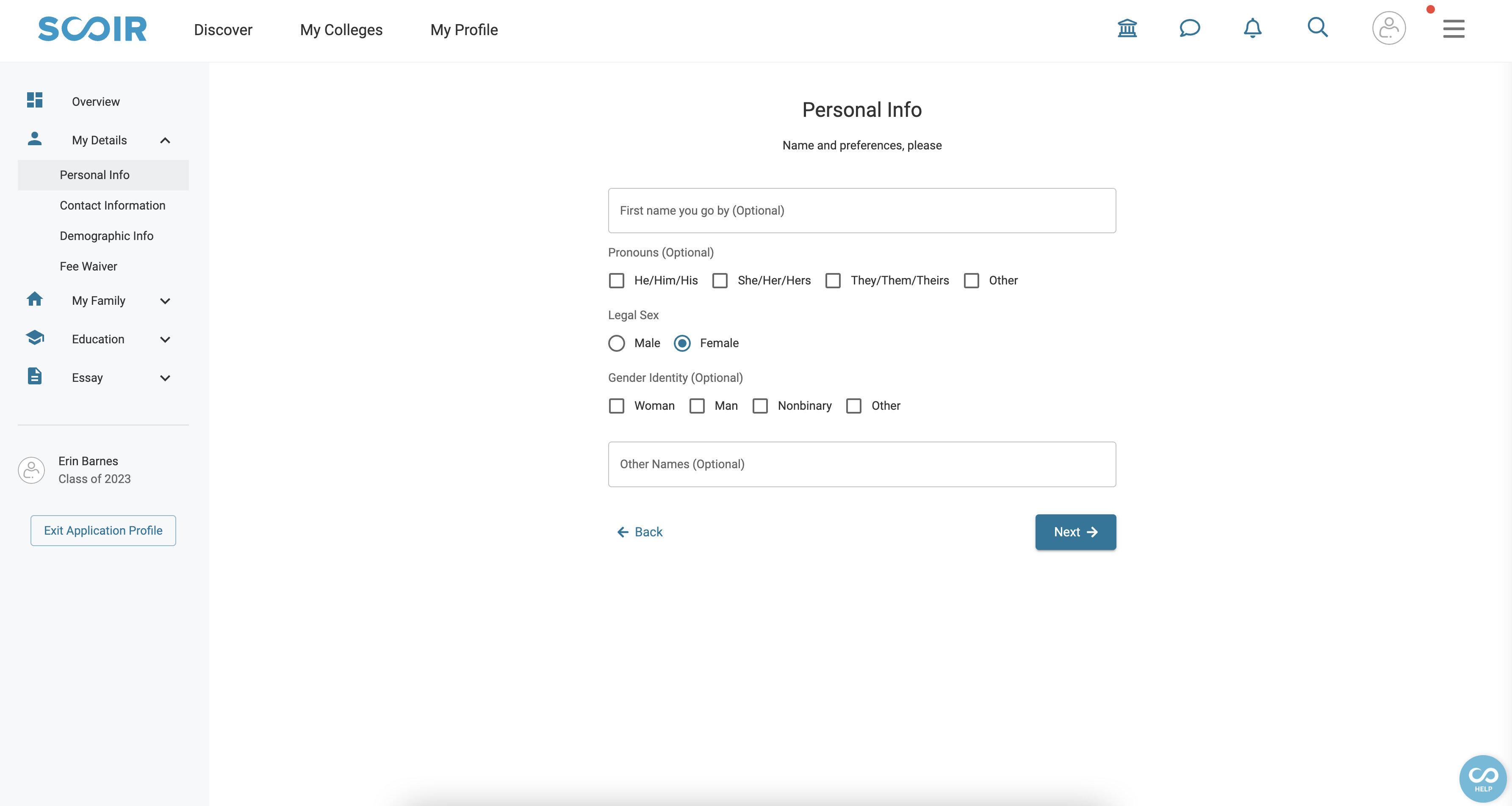Click Exit Application Profile
The height and width of the screenshot is (806, 1512).
pyautogui.click(x=103, y=530)
